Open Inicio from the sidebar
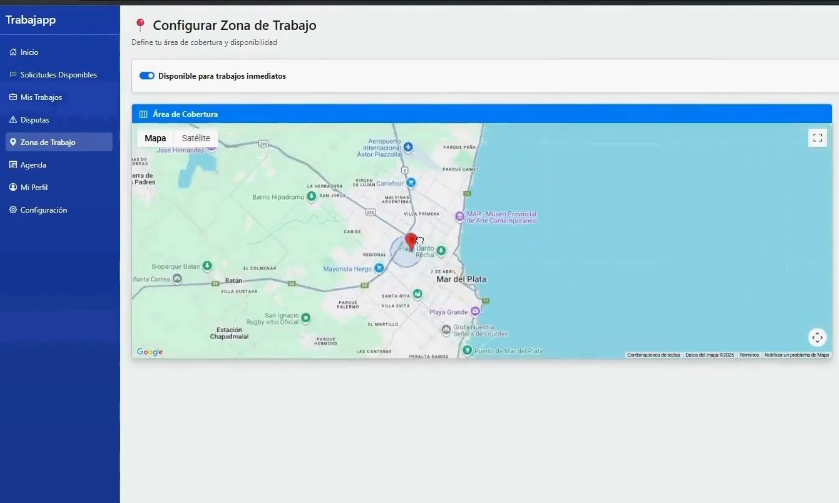Screen dimensions: 839x503 [x=59, y=52]
